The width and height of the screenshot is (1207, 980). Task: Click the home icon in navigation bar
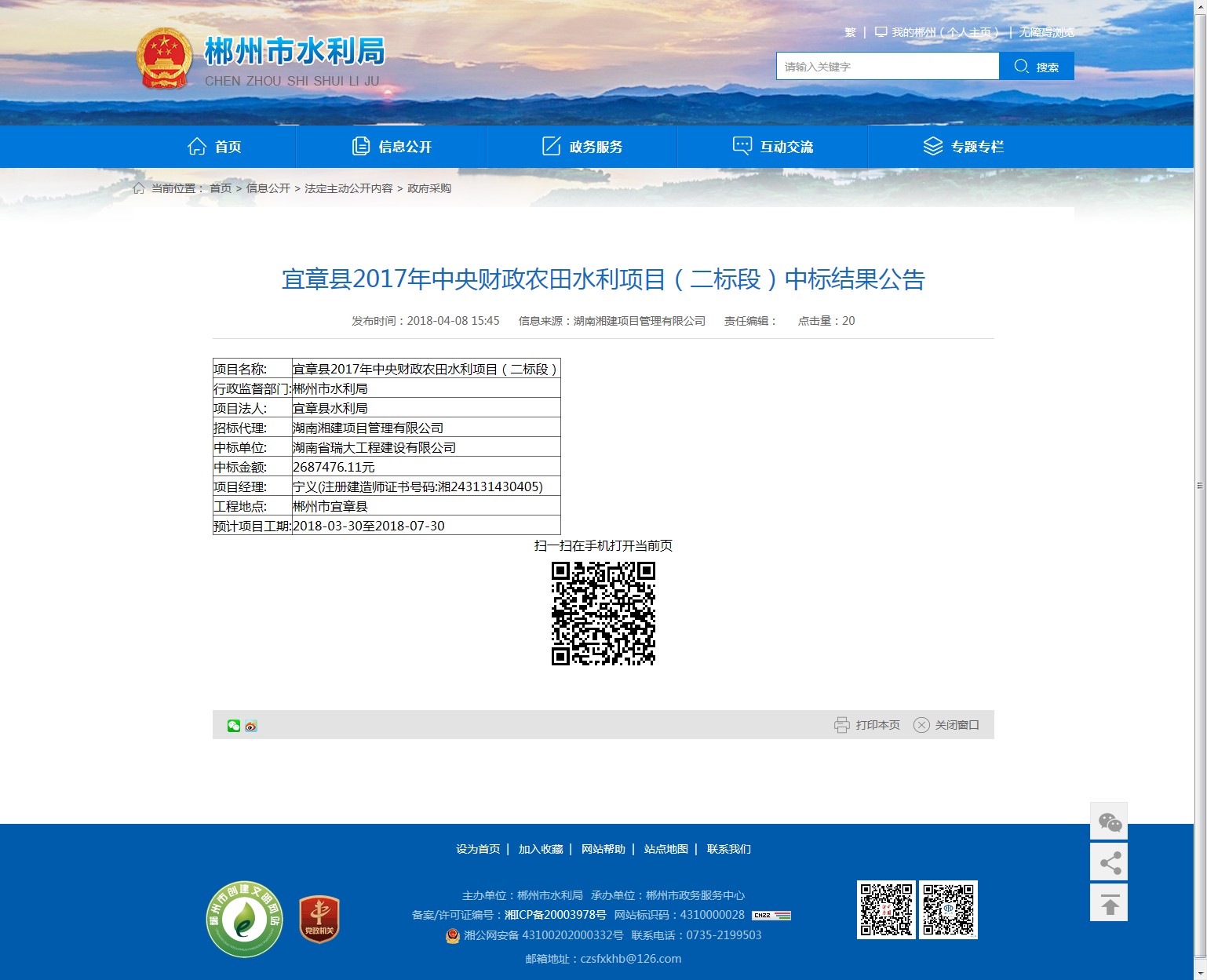click(197, 146)
